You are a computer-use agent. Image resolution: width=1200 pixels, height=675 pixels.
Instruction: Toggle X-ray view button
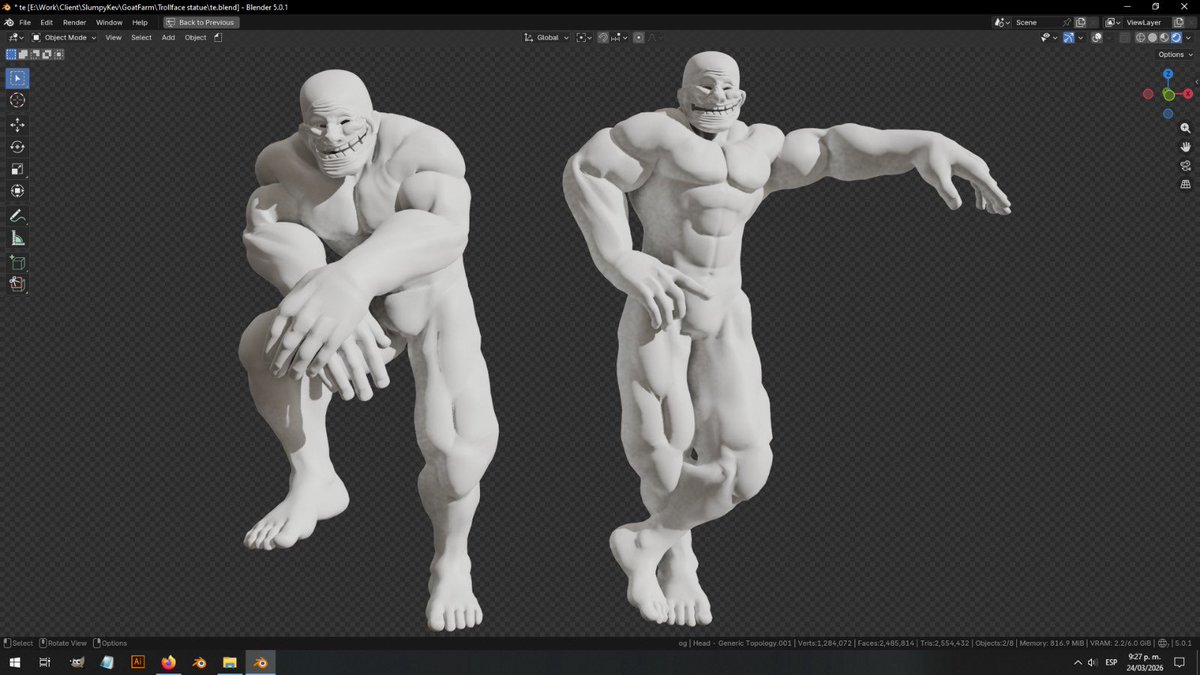click(1125, 37)
